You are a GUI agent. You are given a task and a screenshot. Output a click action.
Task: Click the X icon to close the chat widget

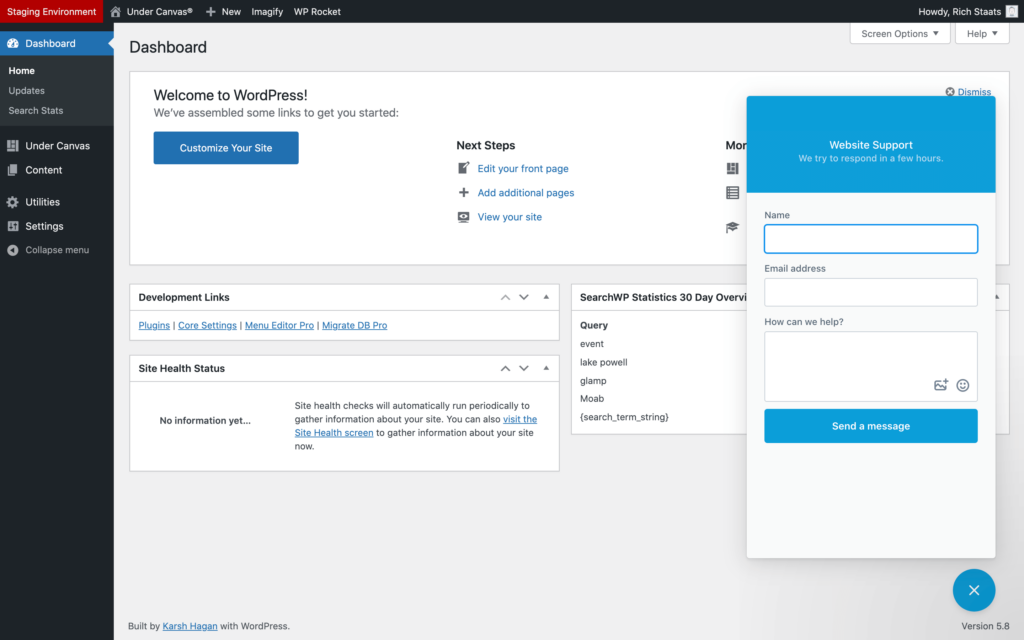[974, 590]
